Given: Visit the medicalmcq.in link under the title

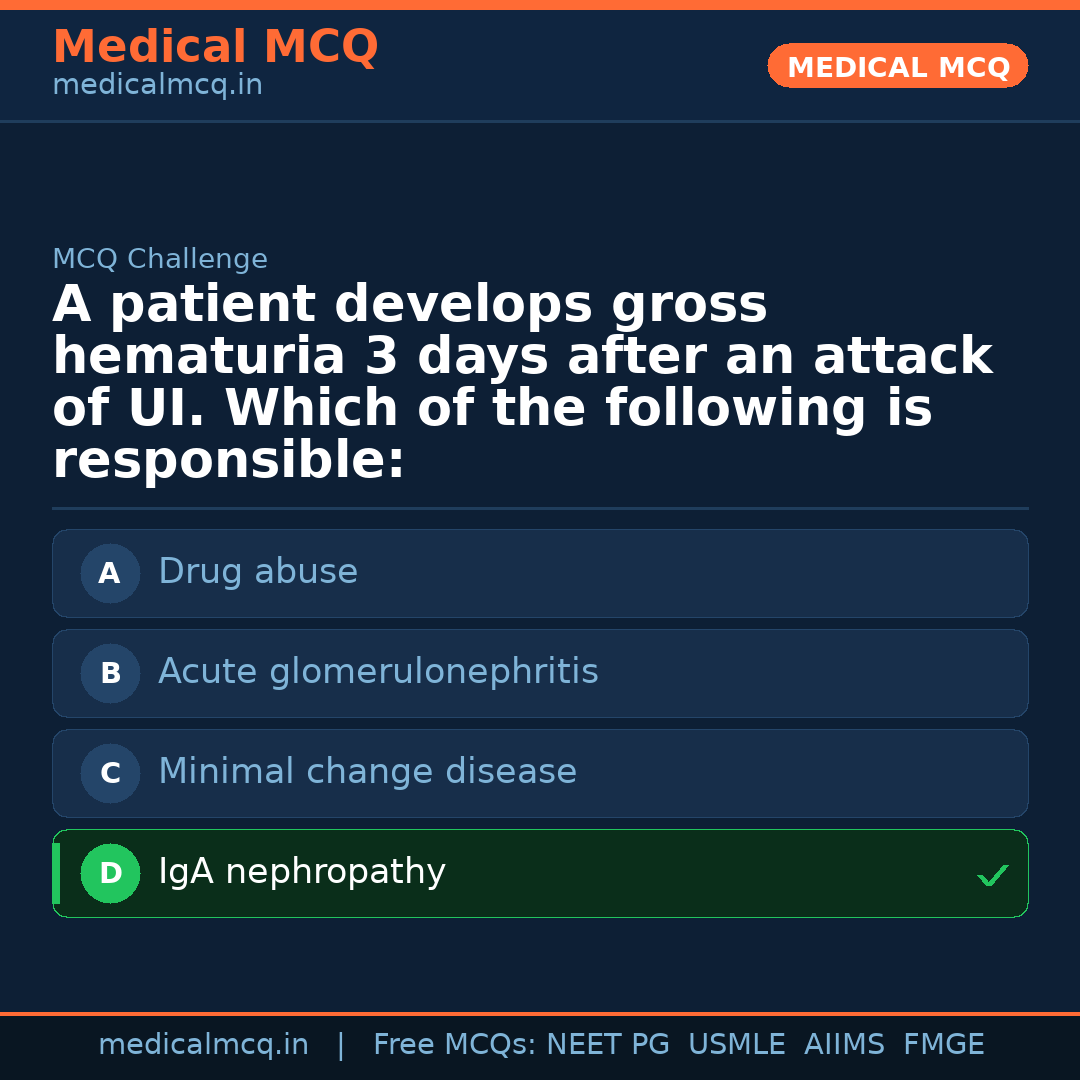Looking at the screenshot, I should [157, 86].
